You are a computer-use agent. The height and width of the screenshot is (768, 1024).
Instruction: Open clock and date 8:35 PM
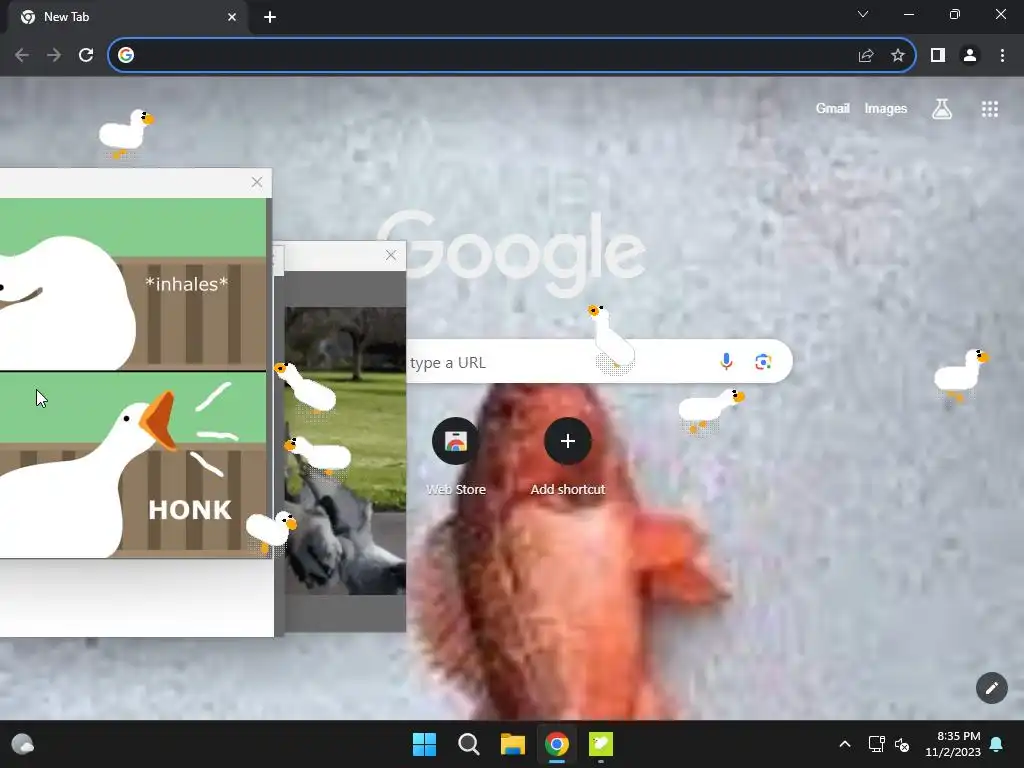coord(953,744)
